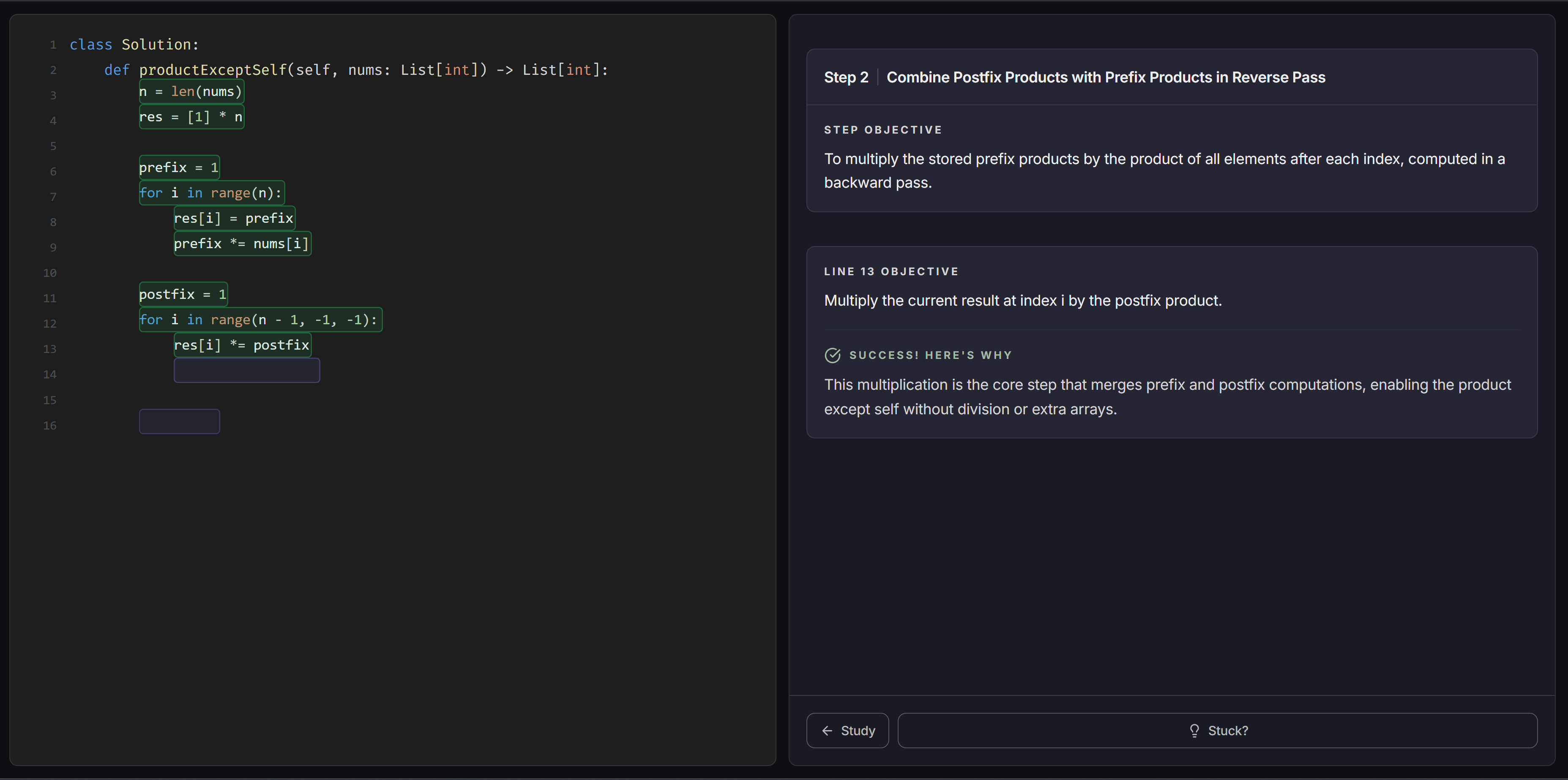Select the 'res[i] *= postfix' code block
This screenshot has width=1568, height=780.
coord(242,345)
